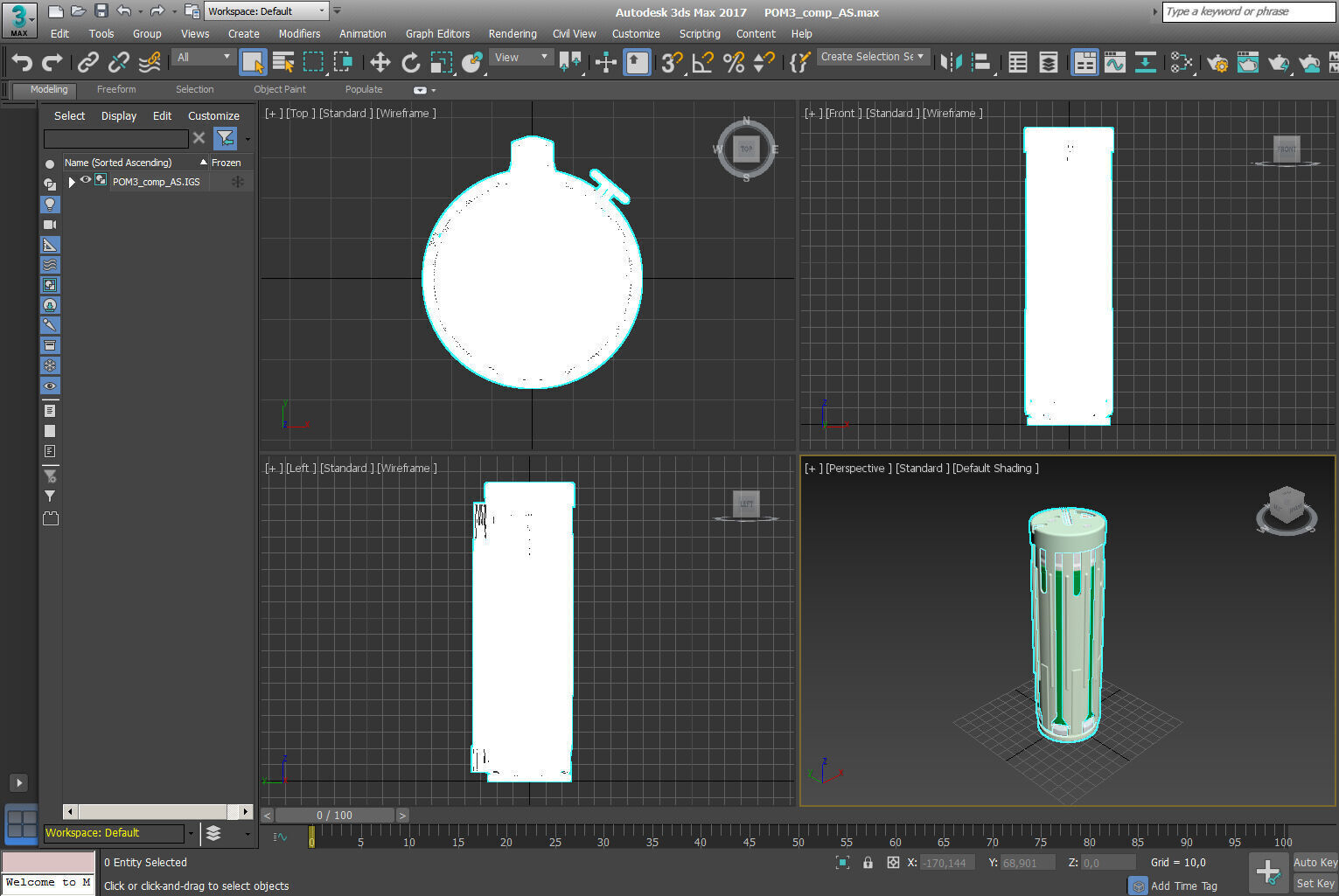Open Schematic View icon

tap(1146, 61)
